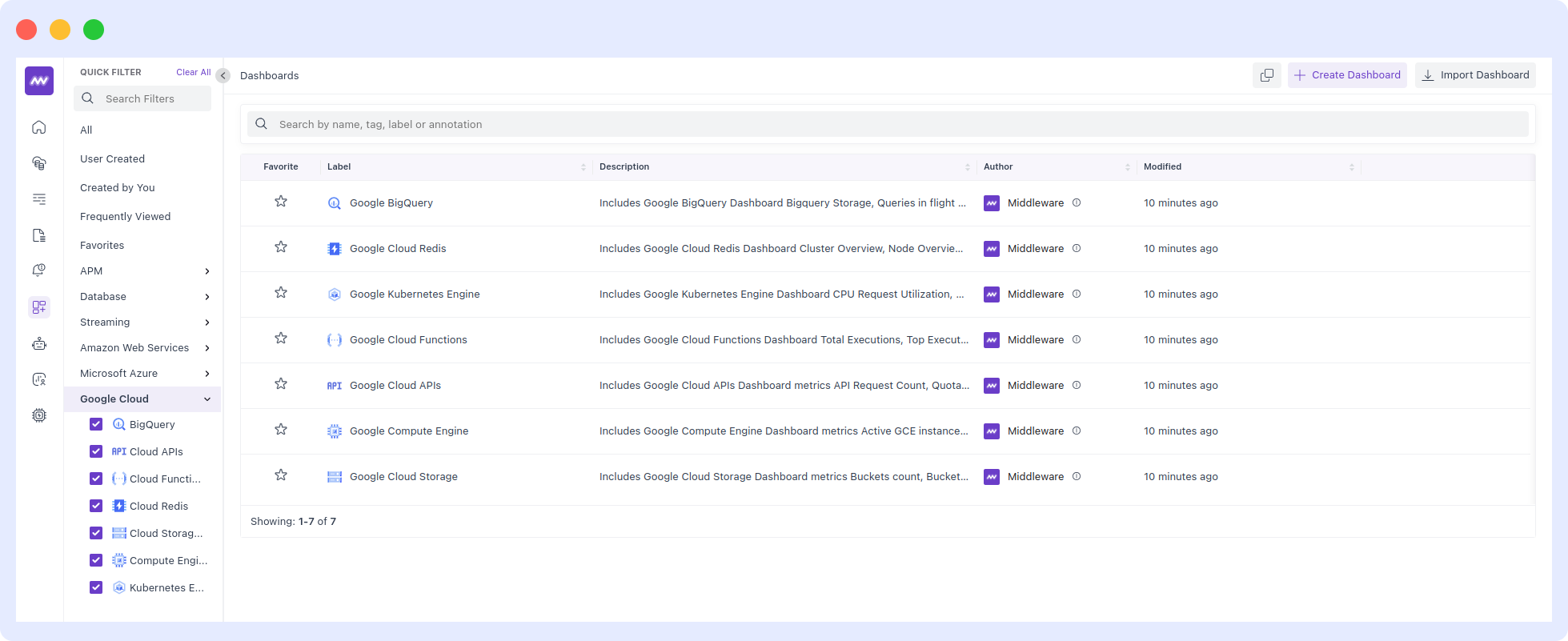Click the Google Kubernetes Engine description text
Viewport: 1568px width, 641px height.
[782, 294]
